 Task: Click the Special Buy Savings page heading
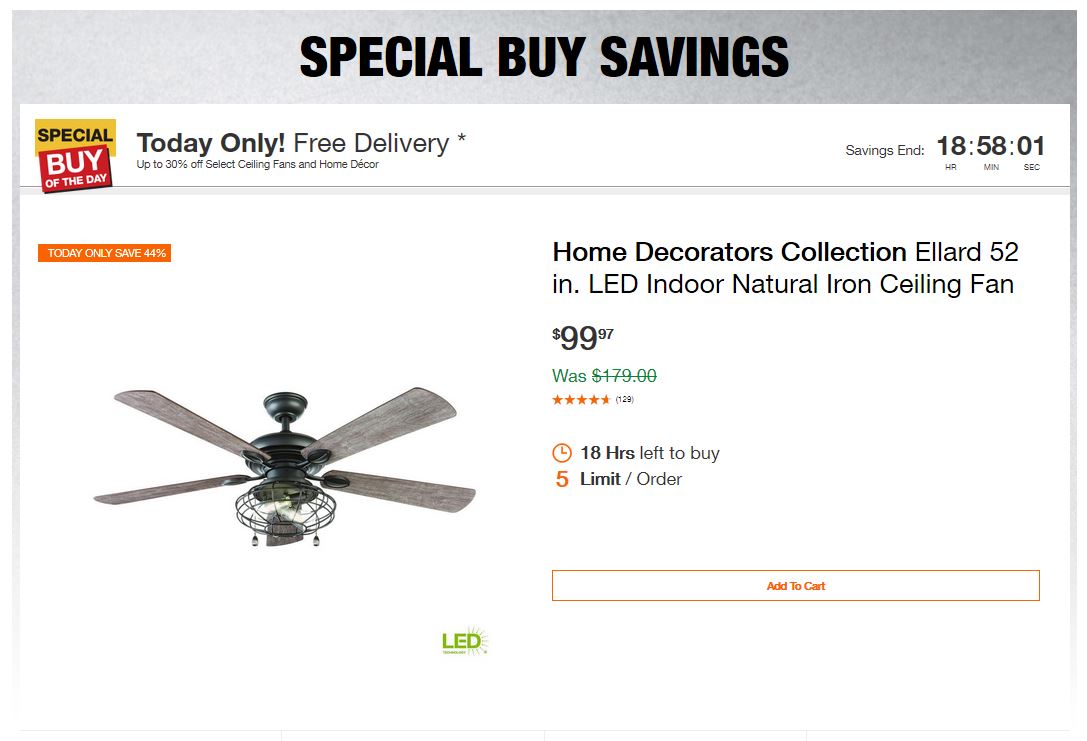tap(544, 56)
